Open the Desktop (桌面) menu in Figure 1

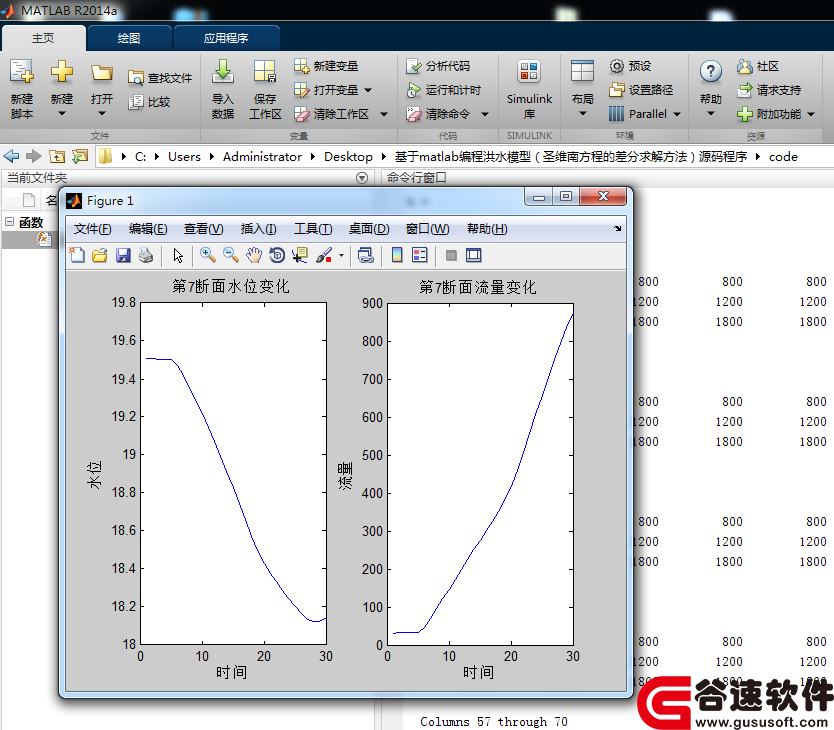369,229
